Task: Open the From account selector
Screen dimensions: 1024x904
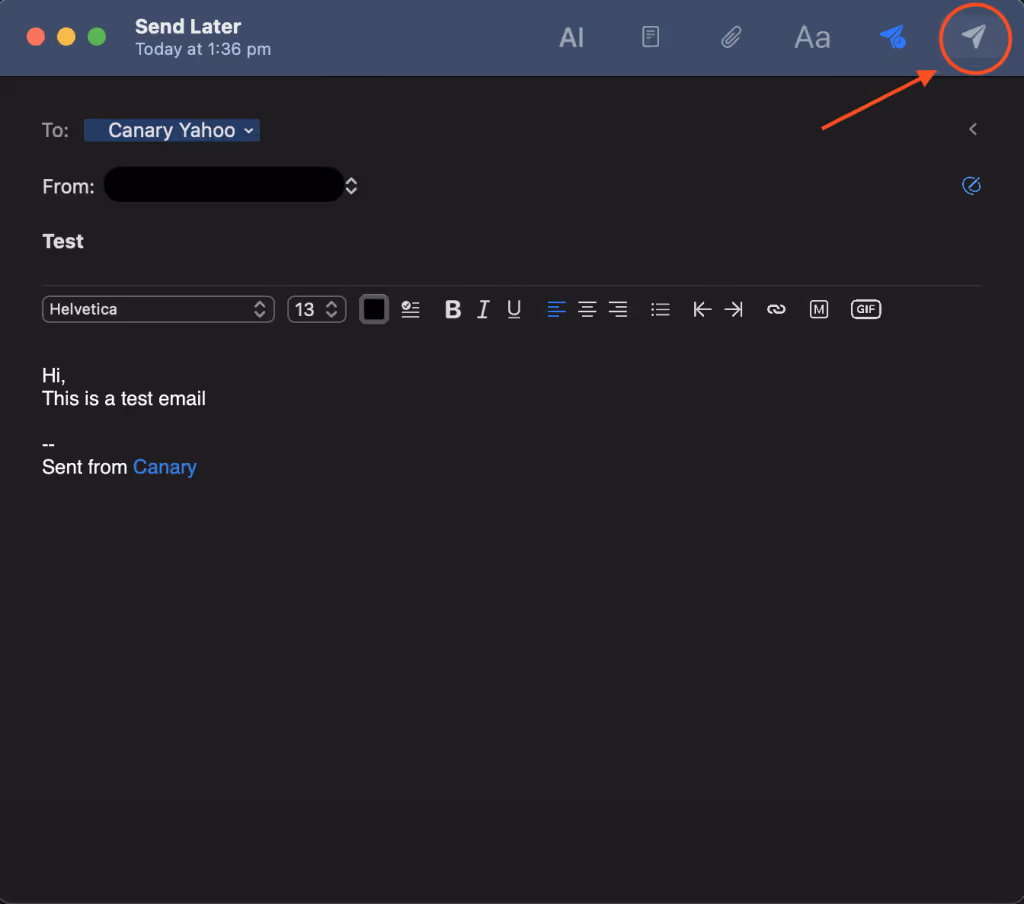Action: (x=231, y=186)
